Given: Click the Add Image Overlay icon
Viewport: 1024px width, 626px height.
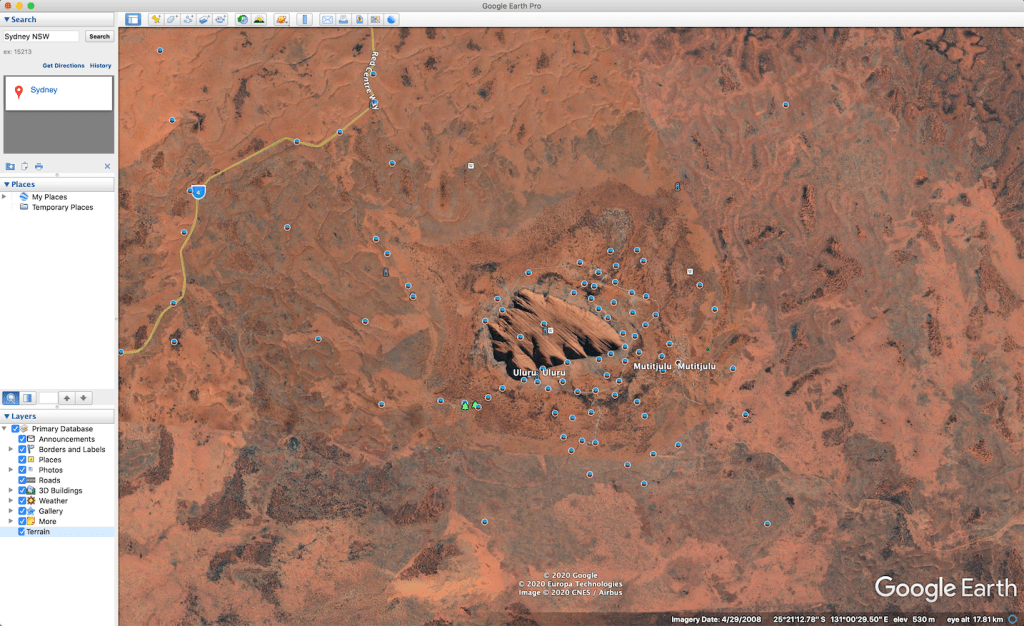Looking at the screenshot, I should (204, 20).
